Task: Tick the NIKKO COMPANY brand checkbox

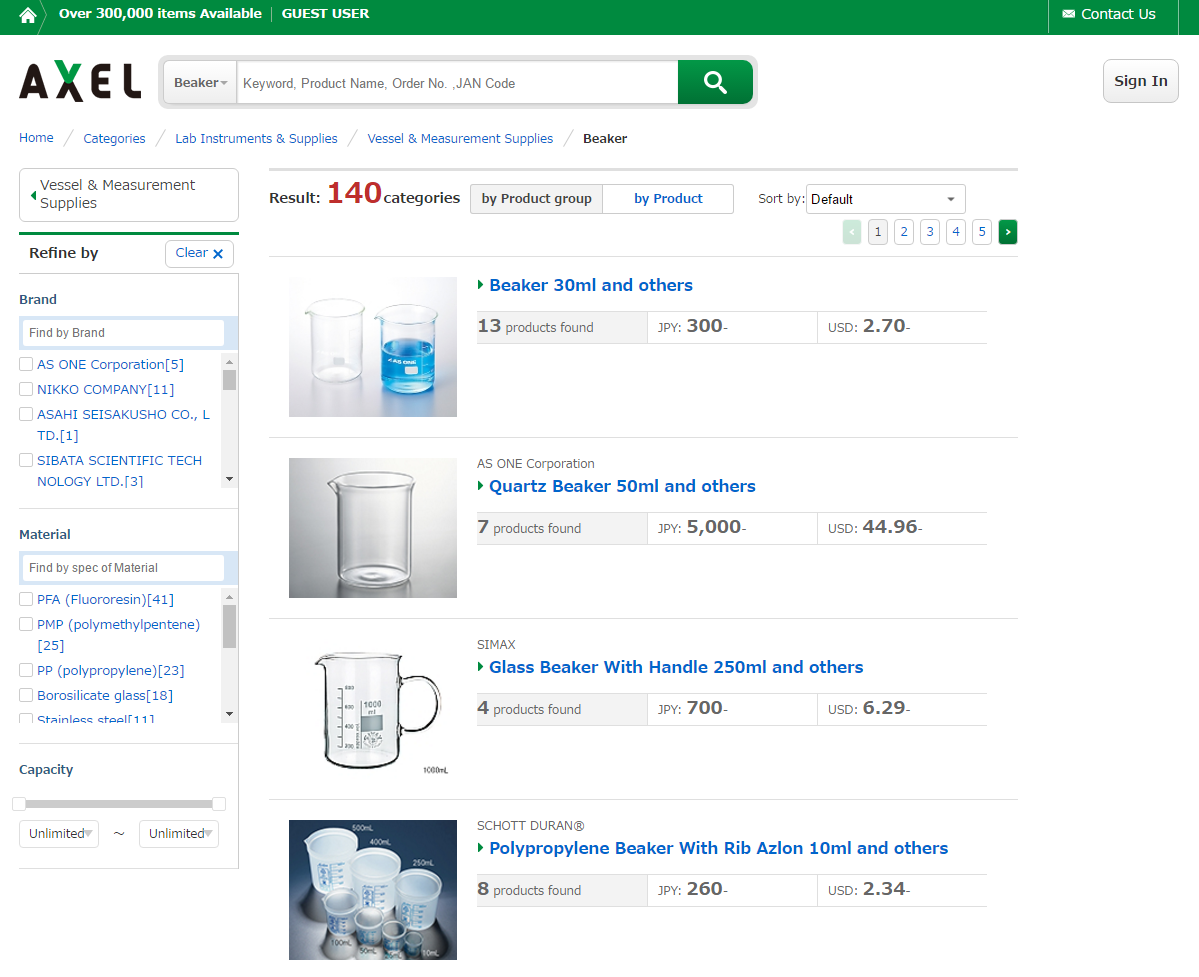Action: (26, 389)
